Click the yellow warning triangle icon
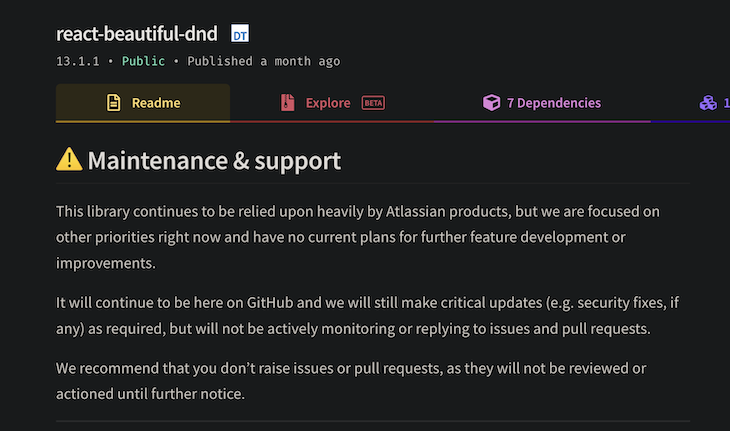Viewport: 730px width, 431px height. coord(69,160)
